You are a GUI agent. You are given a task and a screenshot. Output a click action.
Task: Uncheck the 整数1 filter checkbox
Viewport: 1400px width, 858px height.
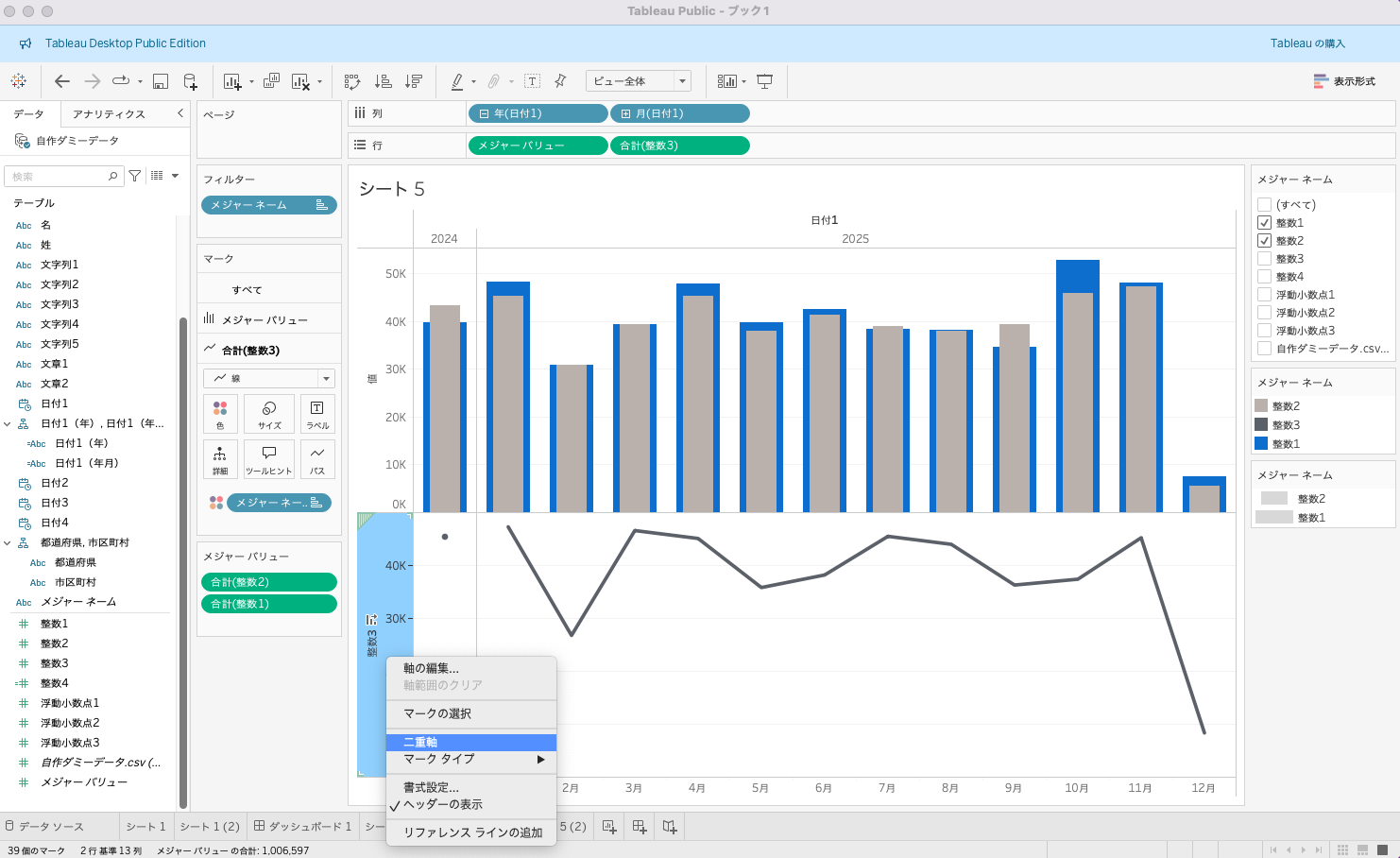pos(1264,223)
